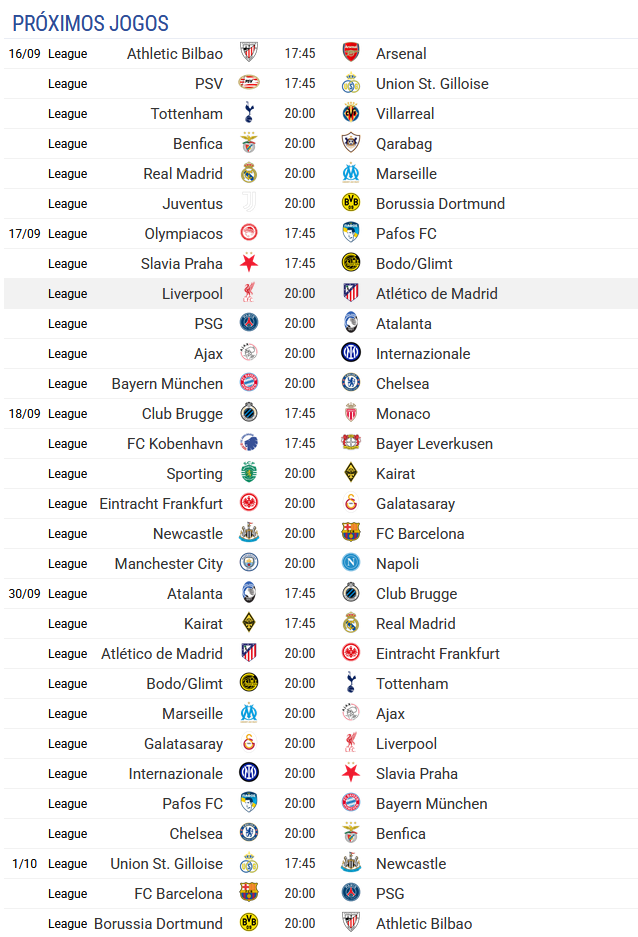
Task: Click the PSV team logo
Action: pyautogui.click(x=249, y=82)
